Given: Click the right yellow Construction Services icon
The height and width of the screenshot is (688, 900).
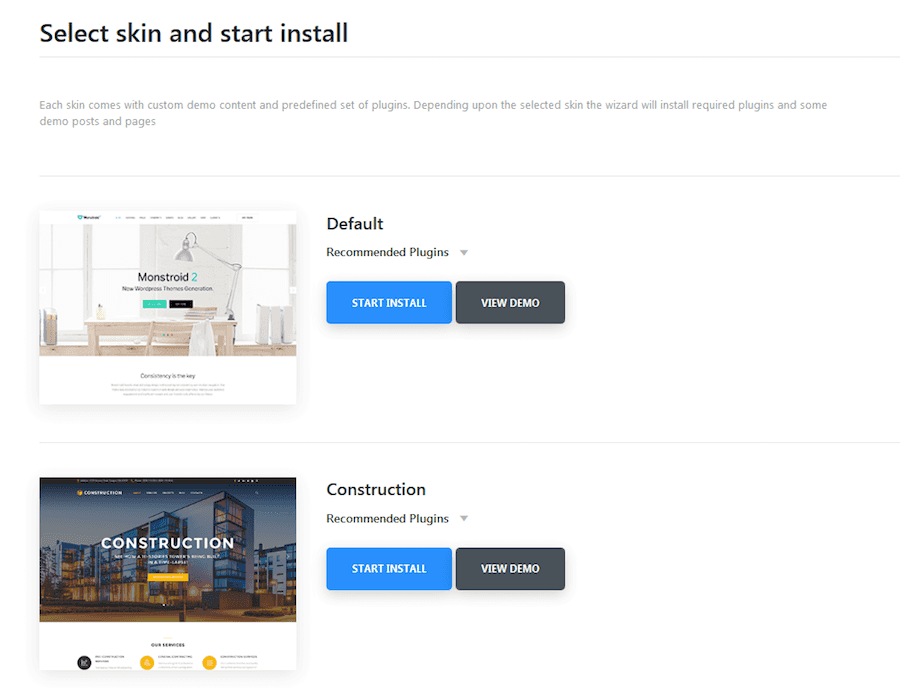Looking at the screenshot, I should pyautogui.click(x=210, y=662).
